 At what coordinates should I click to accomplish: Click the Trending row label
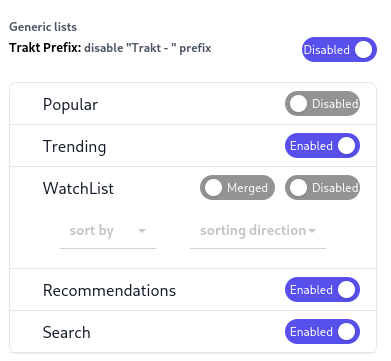pyautogui.click(x=74, y=147)
